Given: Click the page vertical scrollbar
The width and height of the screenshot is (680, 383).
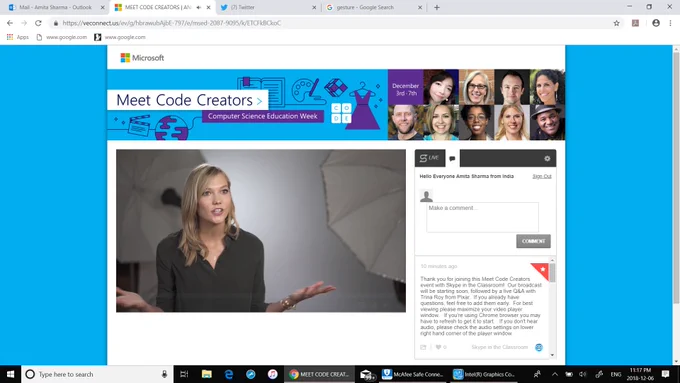Looking at the screenshot, I should point(676,178).
